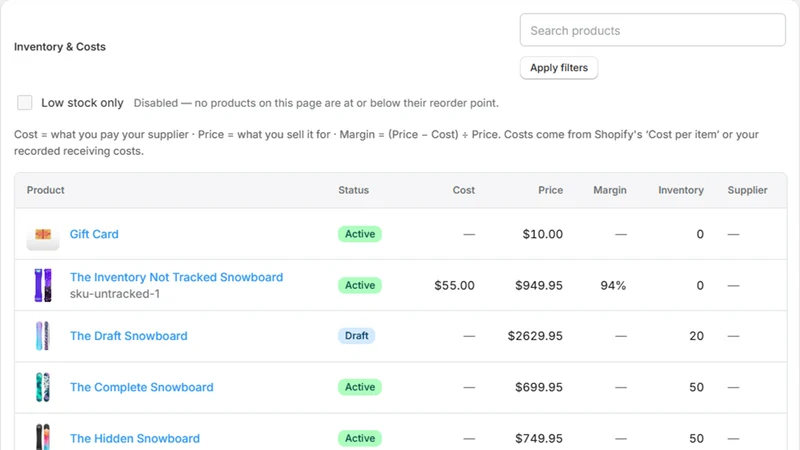
Task: Click the Status column header
Action: pyautogui.click(x=353, y=190)
